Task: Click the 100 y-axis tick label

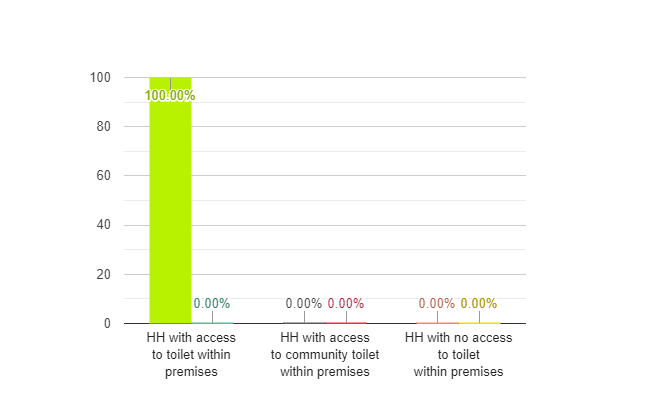Action: point(100,78)
